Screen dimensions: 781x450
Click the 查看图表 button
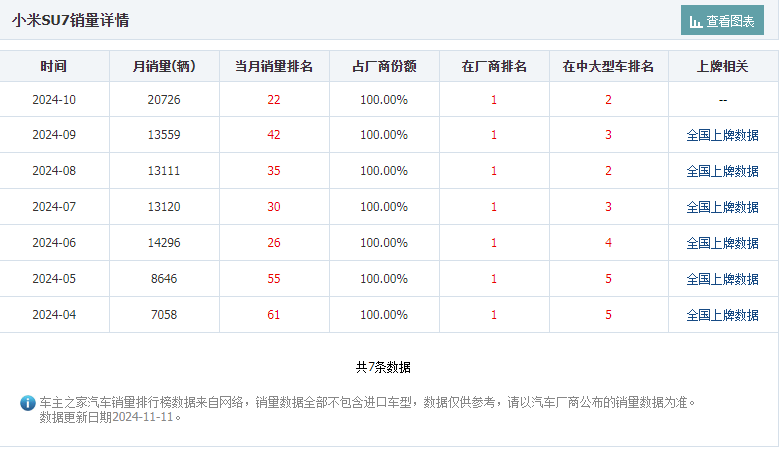click(x=722, y=20)
